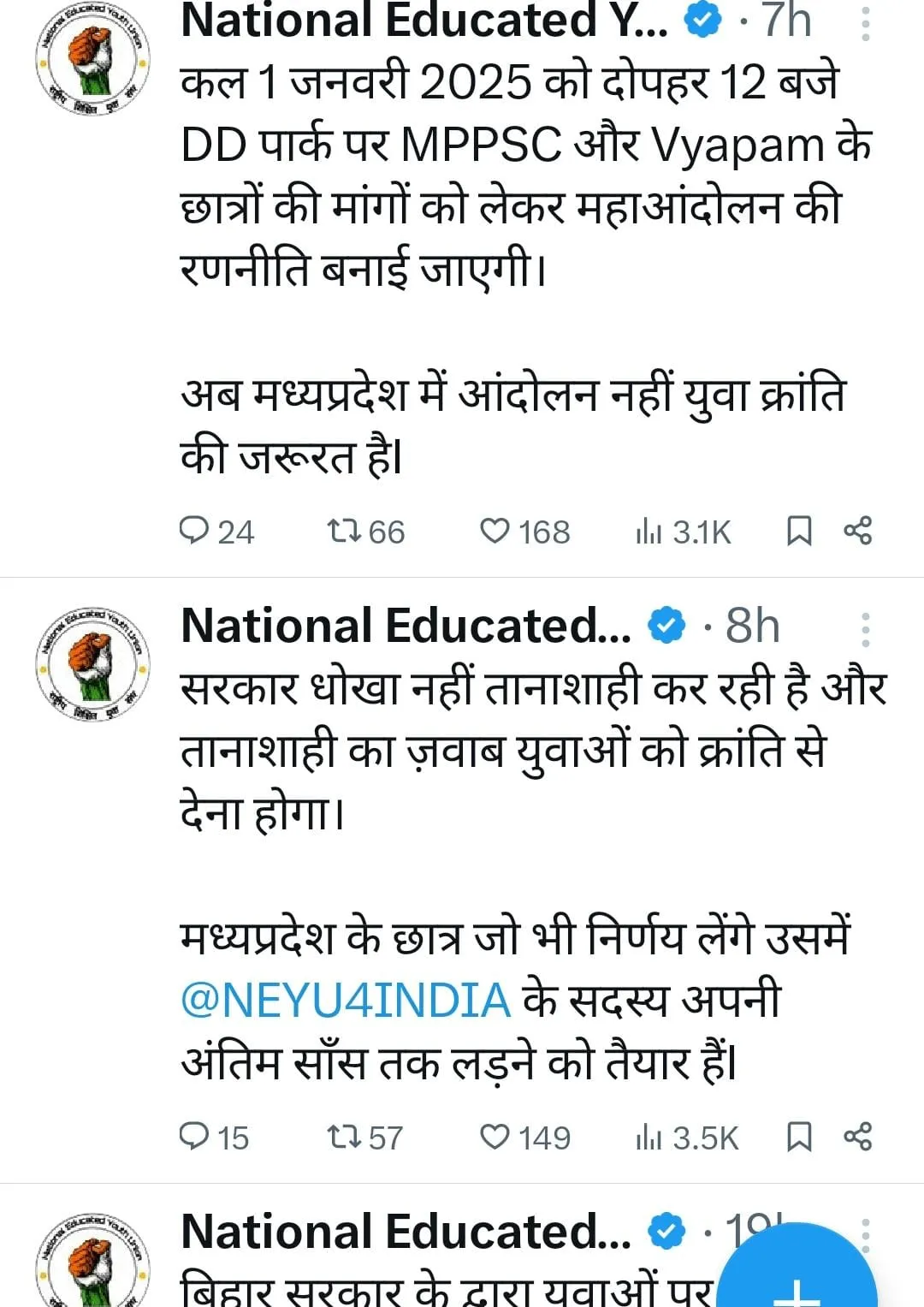Open more options for the third tweet
The width and height of the screenshot is (924, 1307).
(866, 1236)
